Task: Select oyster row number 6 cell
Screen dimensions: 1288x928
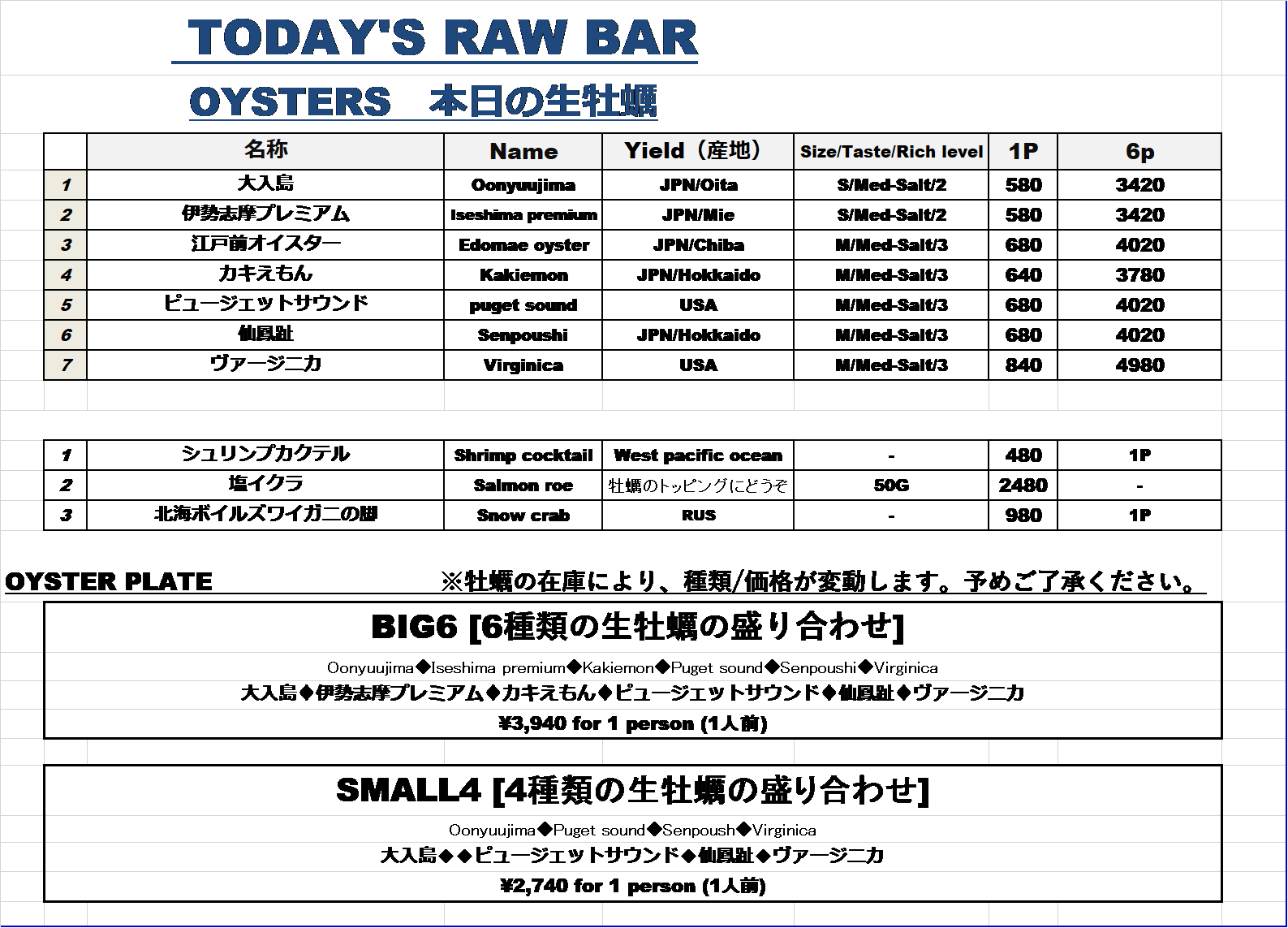Action: point(66,335)
